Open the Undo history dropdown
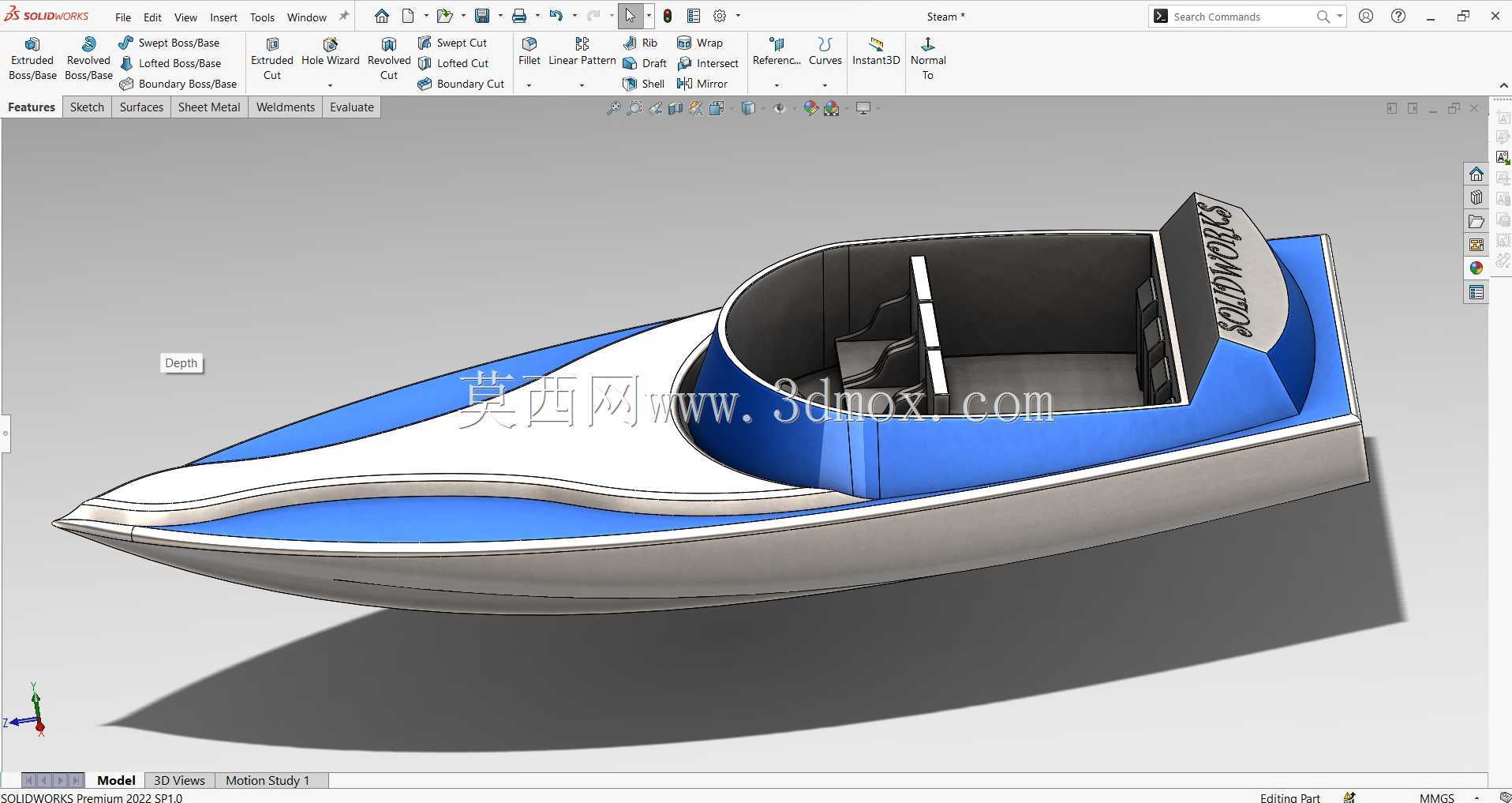1512x803 pixels. click(574, 16)
